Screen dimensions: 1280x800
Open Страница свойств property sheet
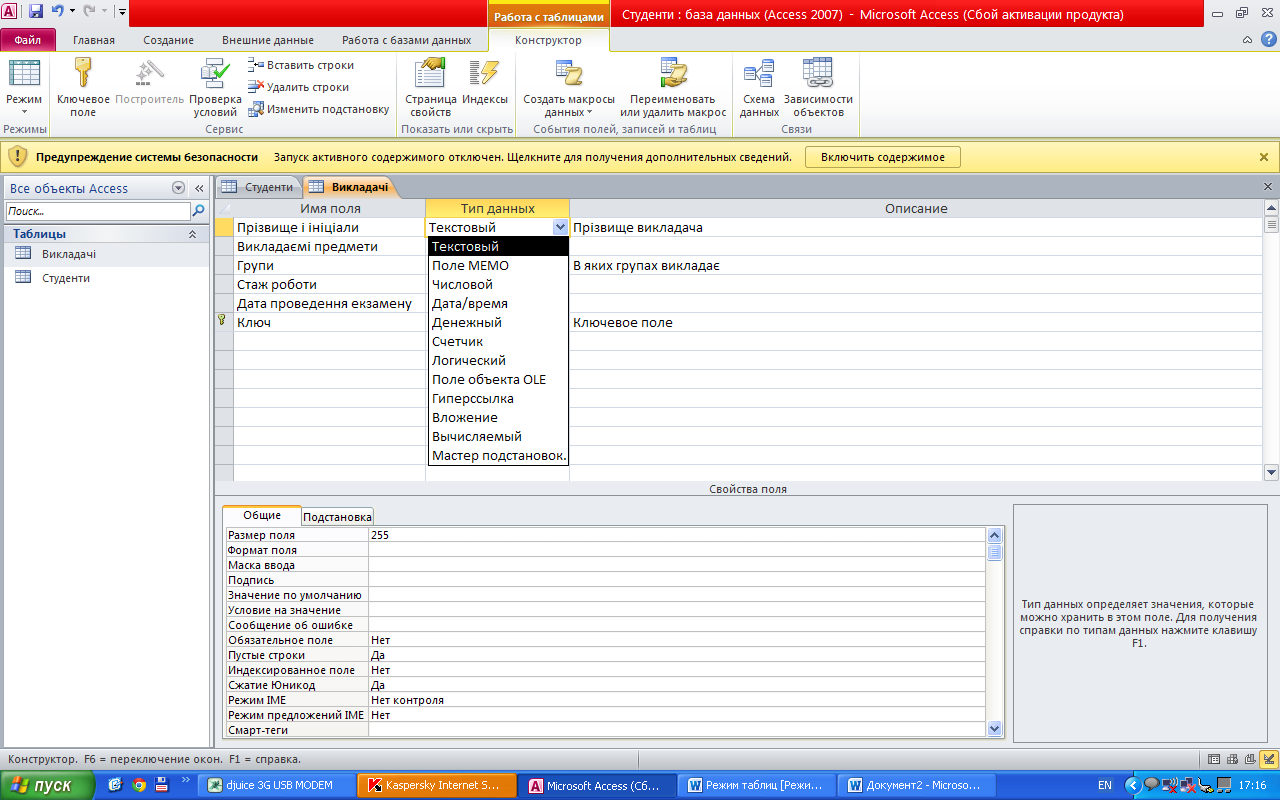coord(431,88)
